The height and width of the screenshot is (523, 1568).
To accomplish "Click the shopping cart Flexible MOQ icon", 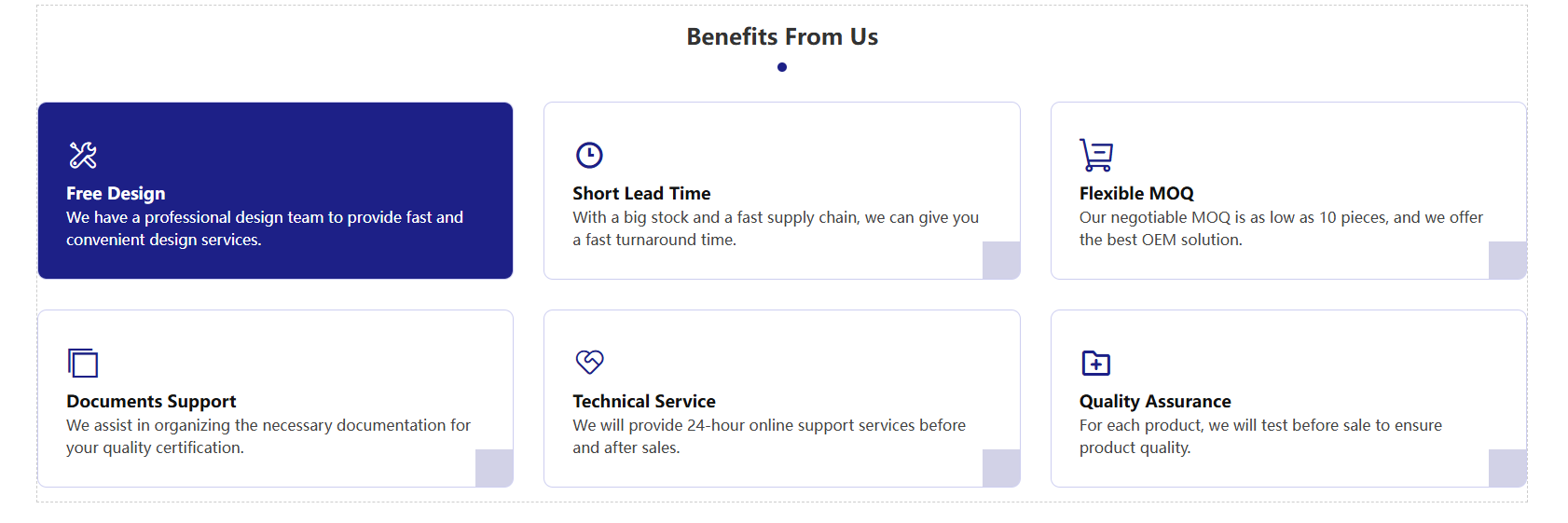I will click(1096, 155).
